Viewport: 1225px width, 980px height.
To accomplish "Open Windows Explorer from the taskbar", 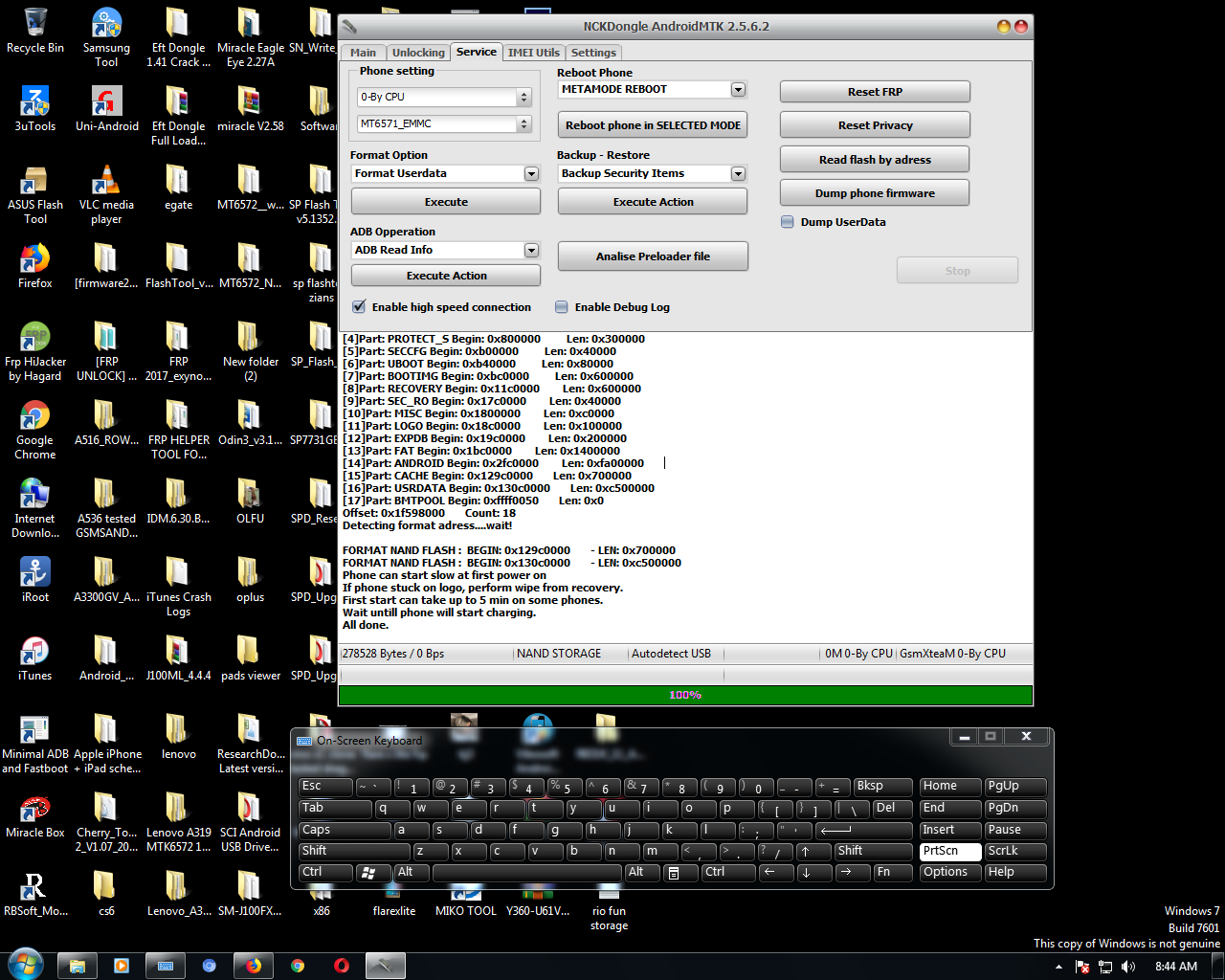I will point(78,966).
